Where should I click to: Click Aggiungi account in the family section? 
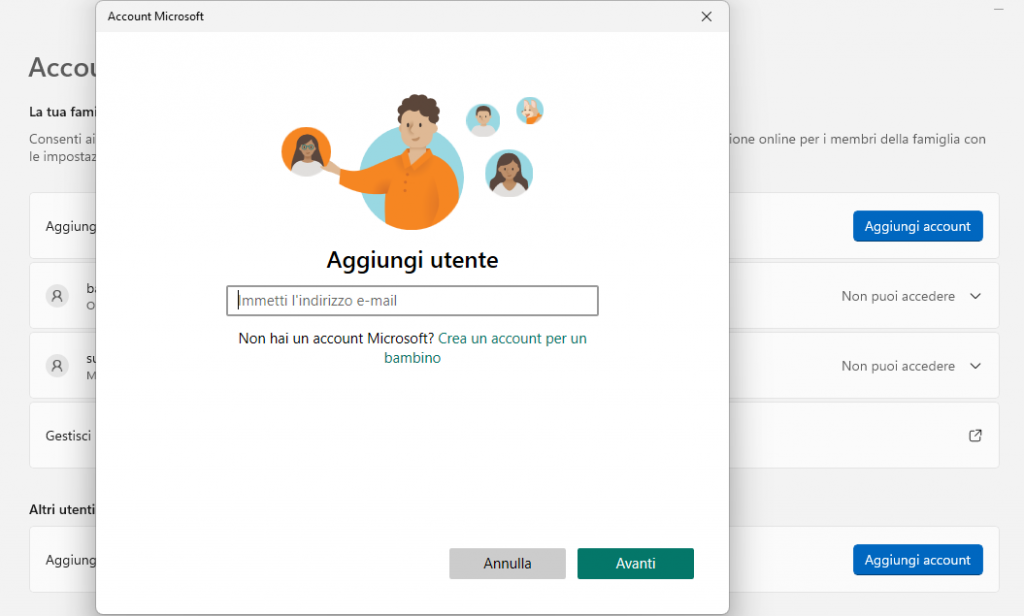pyautogui.click(x=917, y=226)
